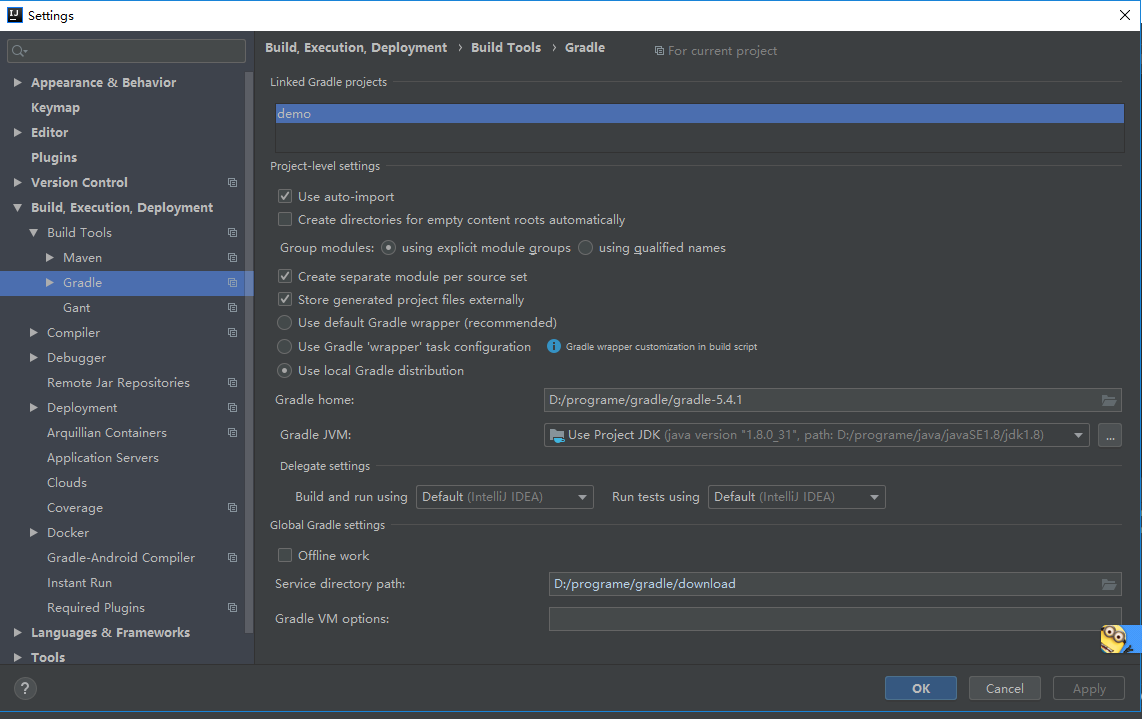The height and width of the screenshot is (719, 1142).
Task: Open Plugins settings page
Action: [x=54, y=157]
